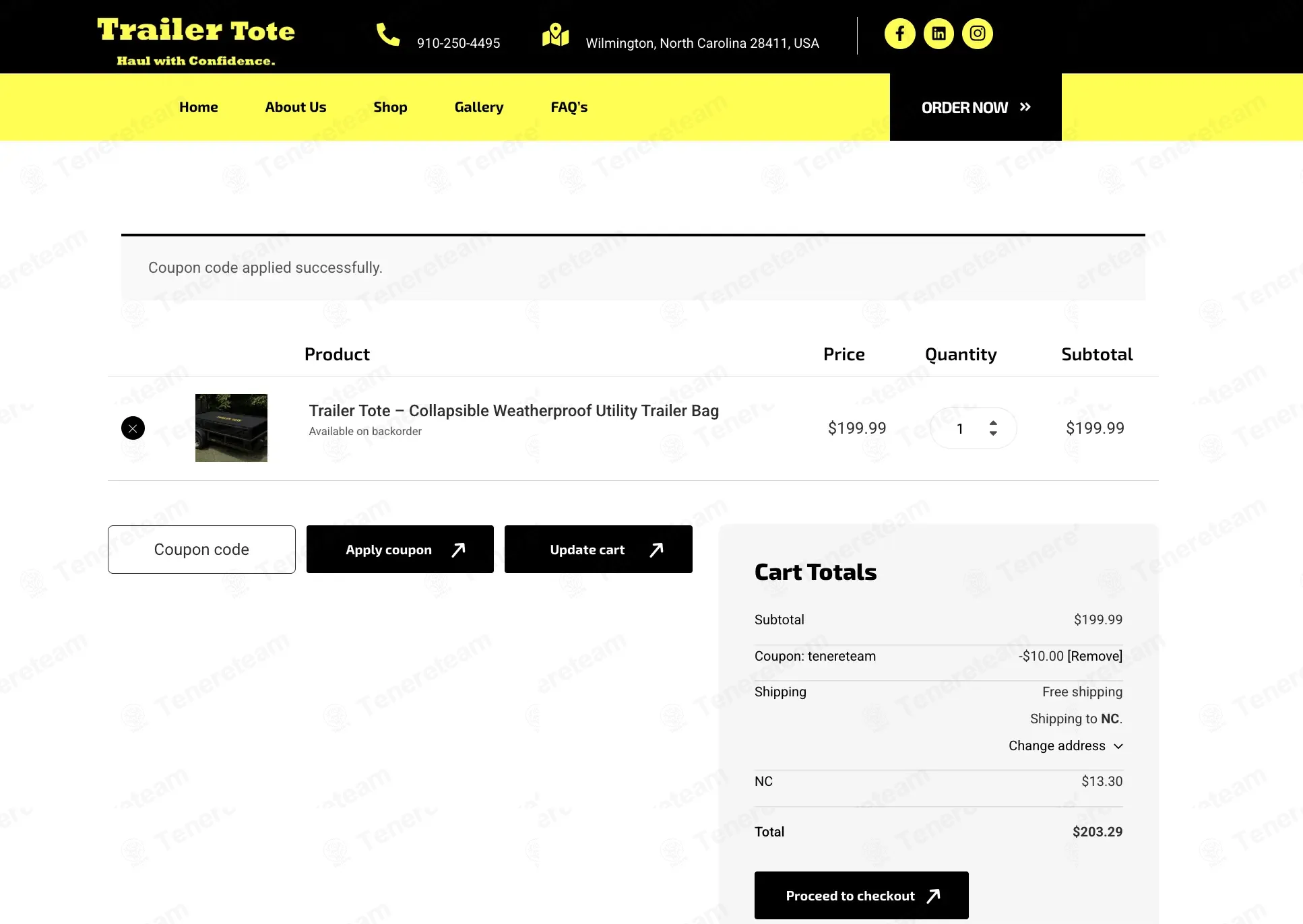Open the FAQ's page

(569, 107)
